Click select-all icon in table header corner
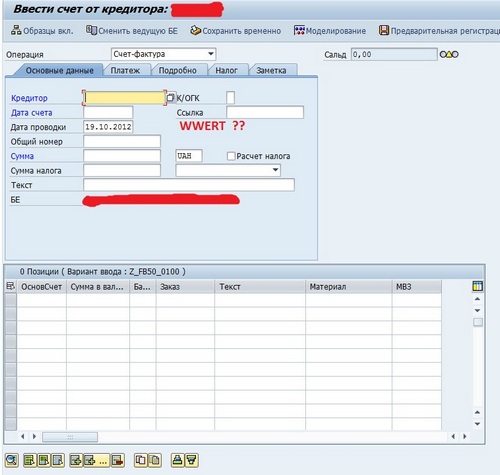Image resolution: width=500 pixels, height=475 pixels. (x=10, y=286)
